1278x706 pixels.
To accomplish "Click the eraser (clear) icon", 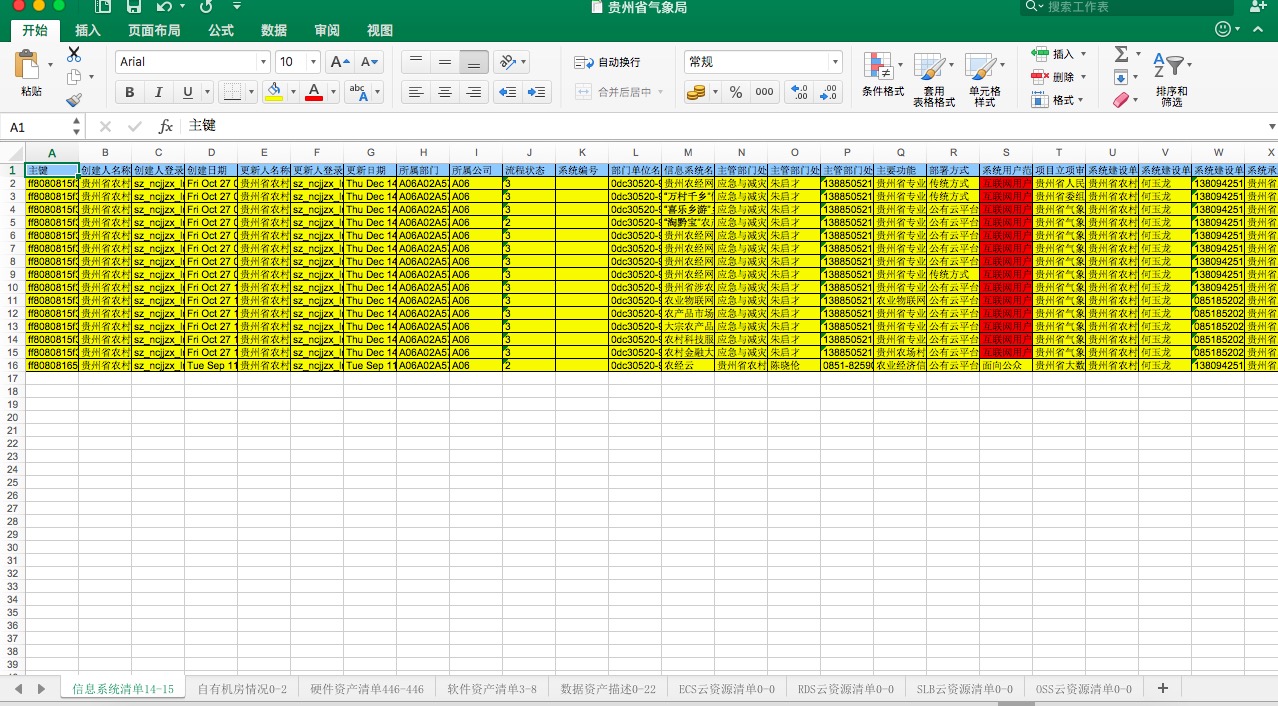I will click(1120, 99).
